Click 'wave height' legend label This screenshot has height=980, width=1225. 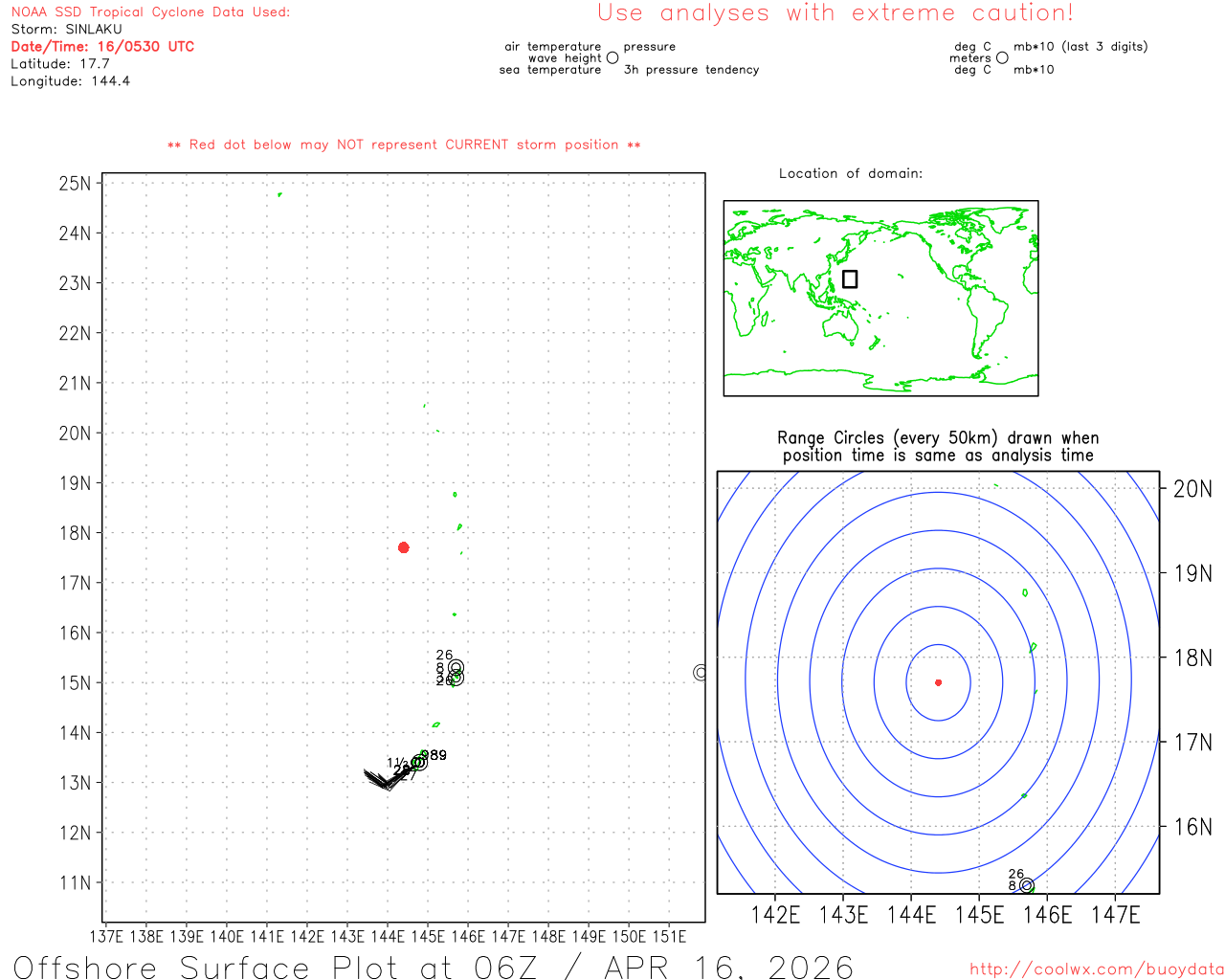(x=565, y=58)
